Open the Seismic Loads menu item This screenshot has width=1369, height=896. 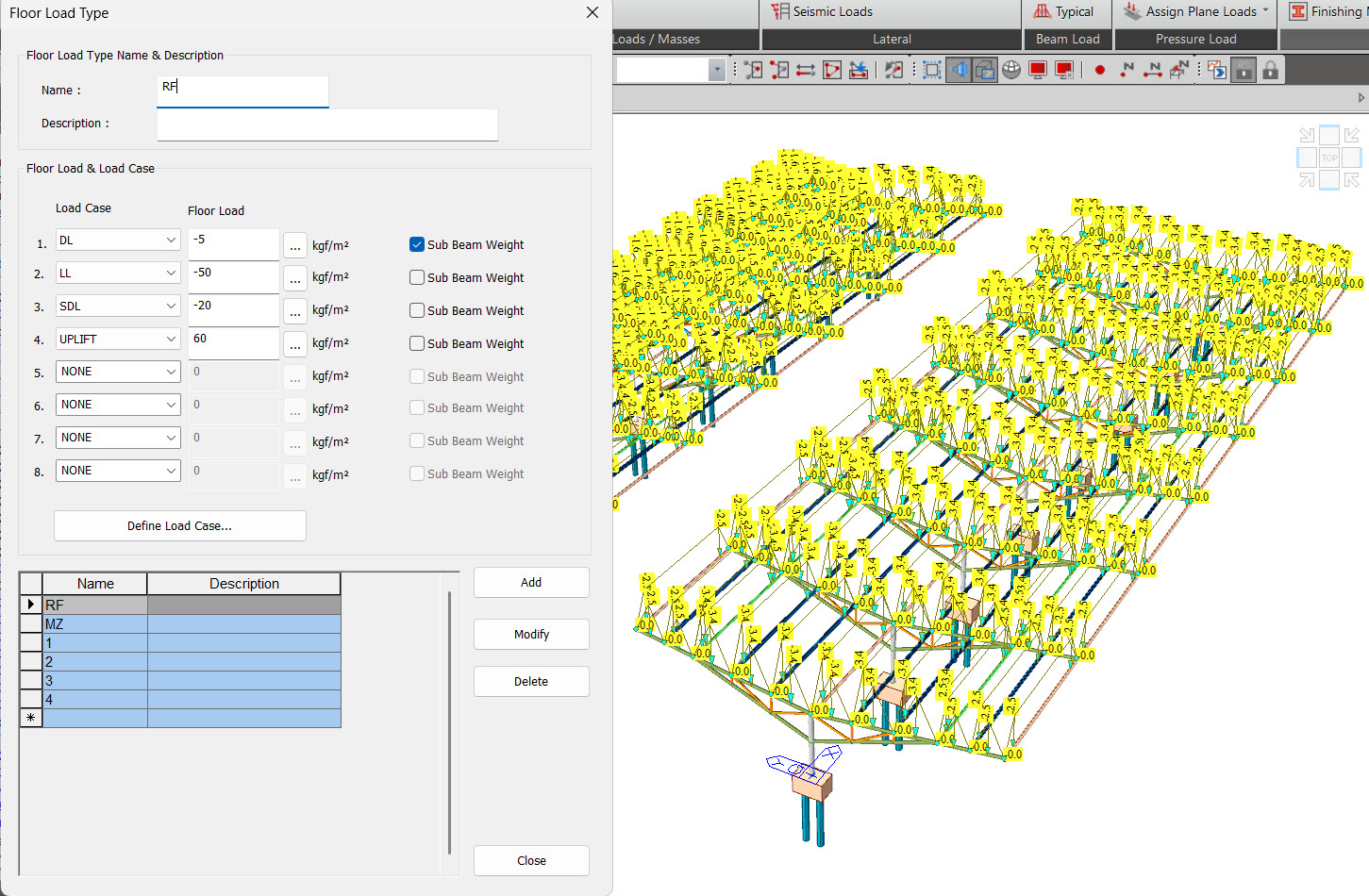pos(822,11)
